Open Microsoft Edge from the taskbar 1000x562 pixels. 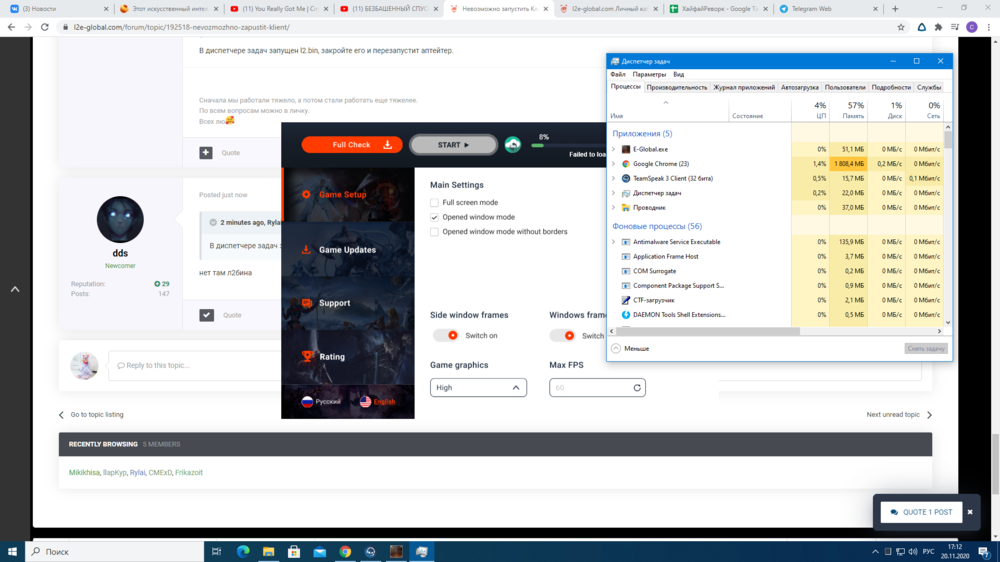(243, 551)
